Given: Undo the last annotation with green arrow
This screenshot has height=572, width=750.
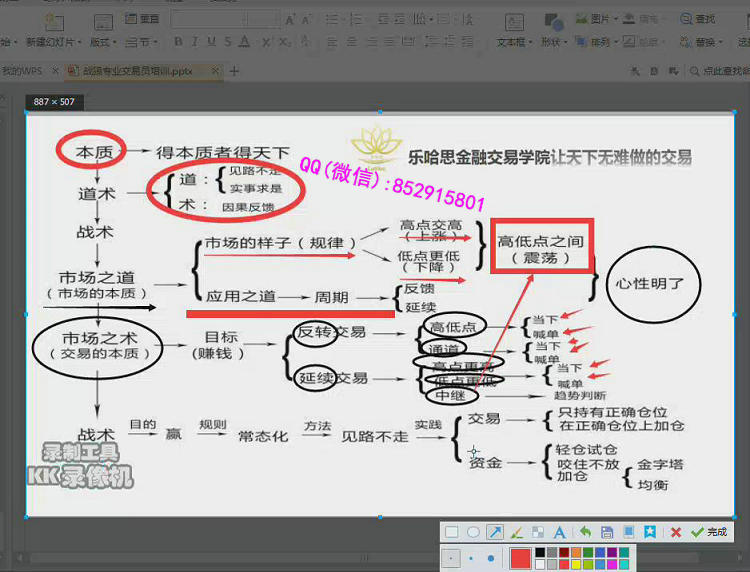Looking at the screenshot, I should coord(585,532).
